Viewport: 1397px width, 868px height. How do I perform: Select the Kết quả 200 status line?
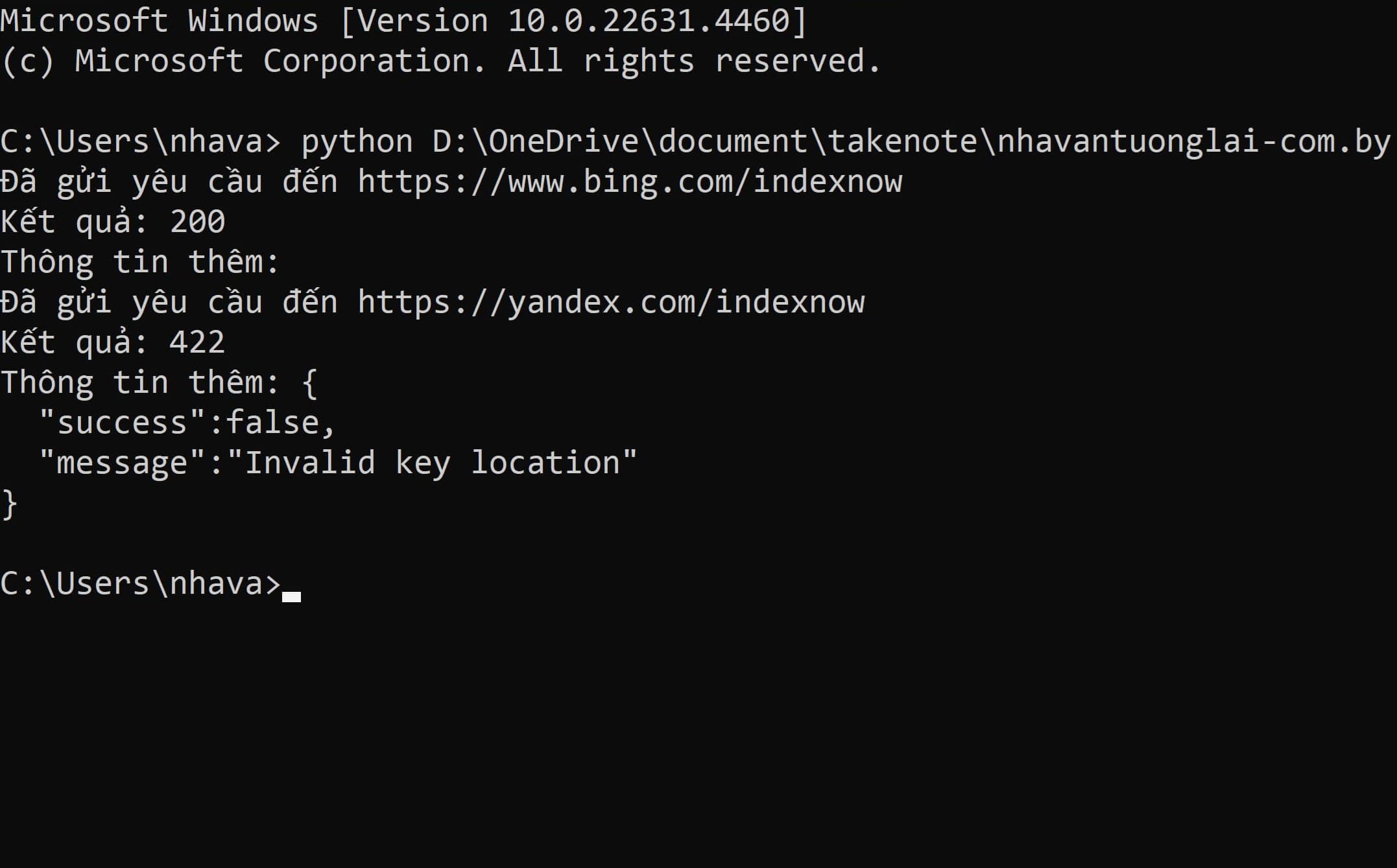click(x=112, y=221)
